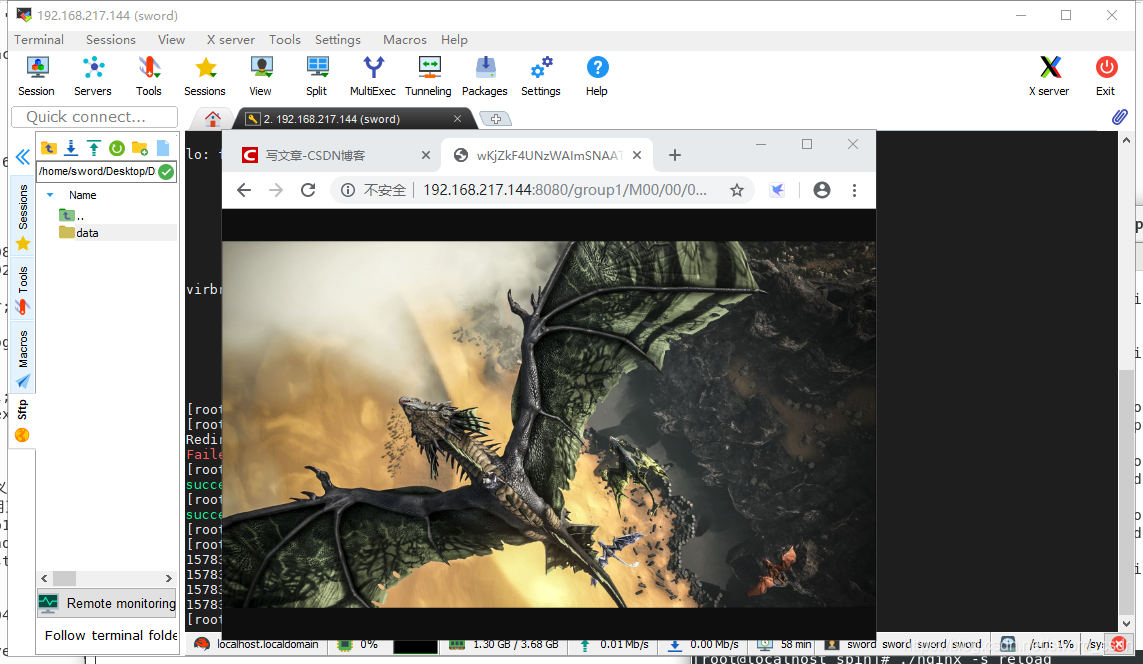Refresh the SFTP folder listing

pos(117,148)
